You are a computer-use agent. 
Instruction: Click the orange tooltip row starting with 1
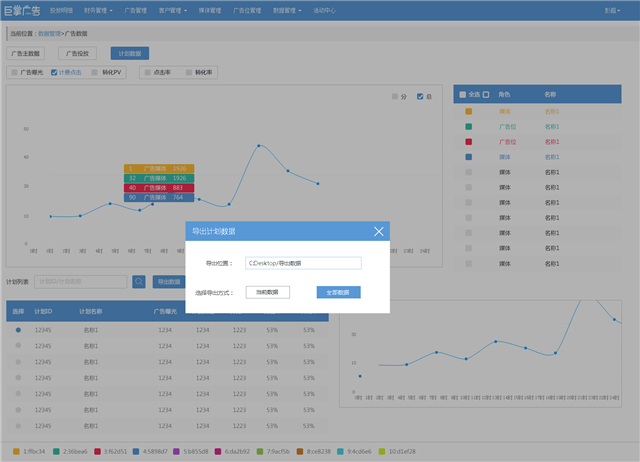tap(159, 169)
